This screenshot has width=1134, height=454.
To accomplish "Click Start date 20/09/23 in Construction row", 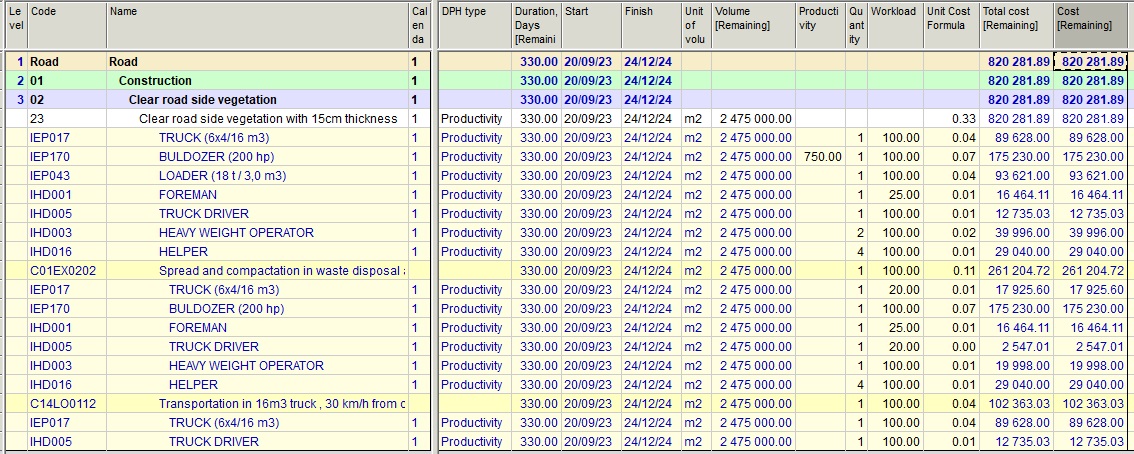I will pos(591,81).
